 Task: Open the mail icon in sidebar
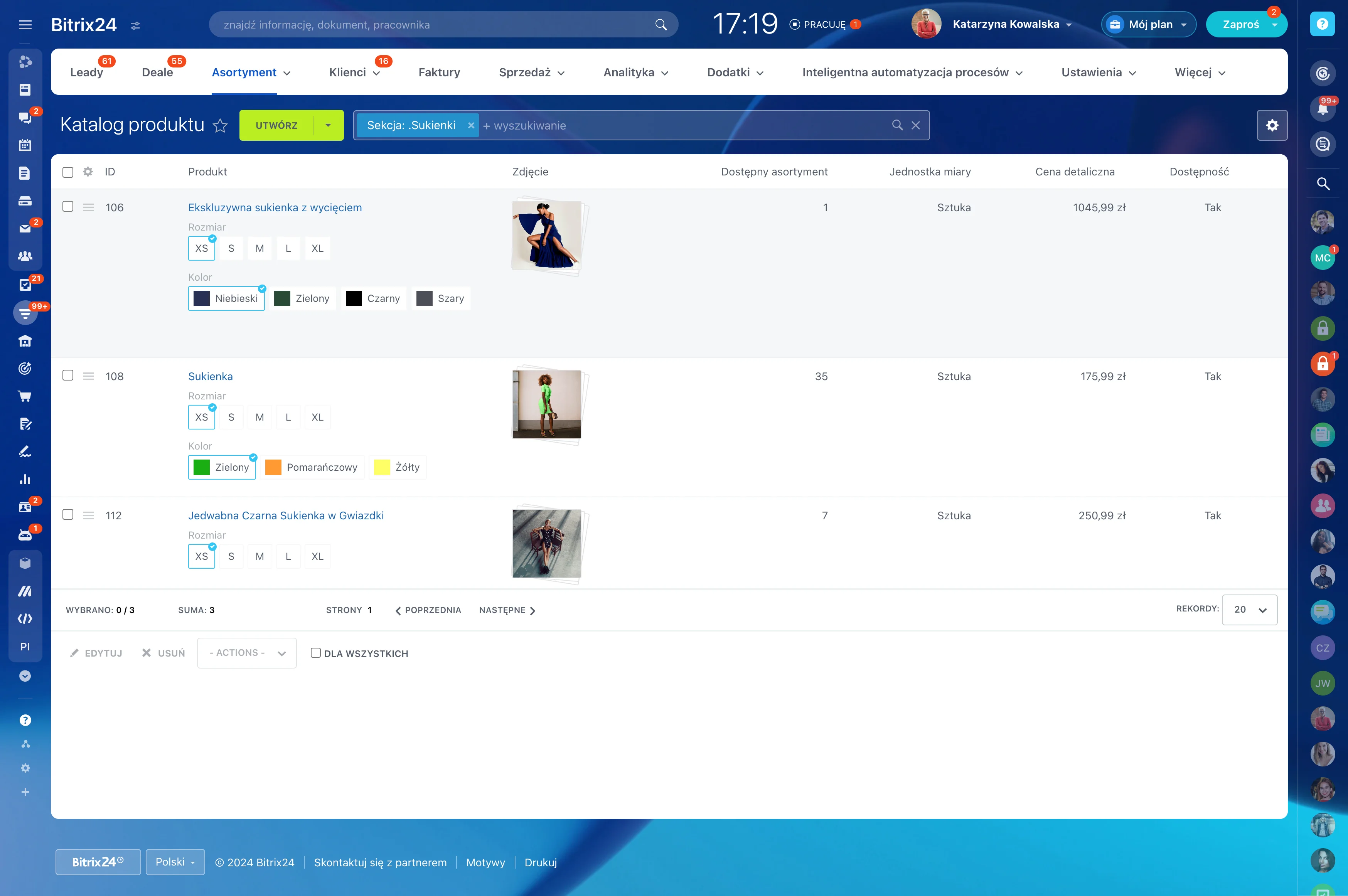25,229
